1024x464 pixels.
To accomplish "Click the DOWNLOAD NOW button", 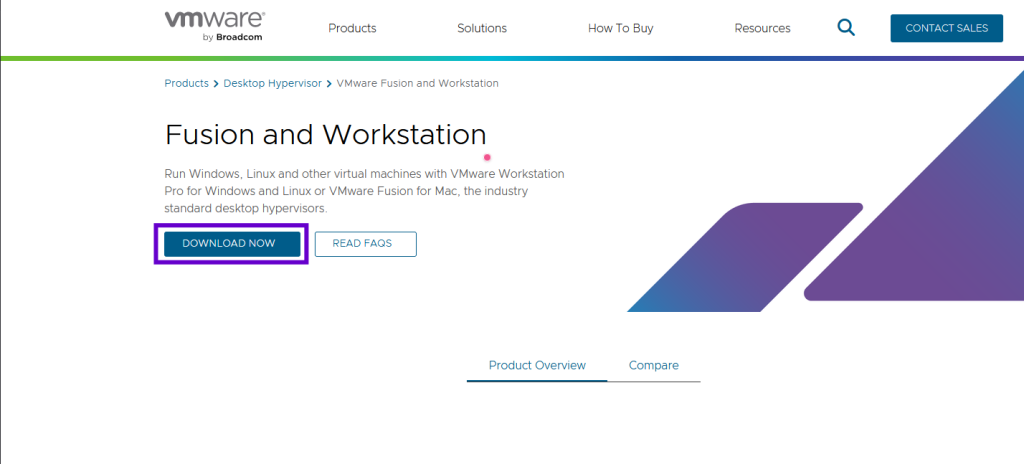I will pyautogui.click(x=232, y=244).
